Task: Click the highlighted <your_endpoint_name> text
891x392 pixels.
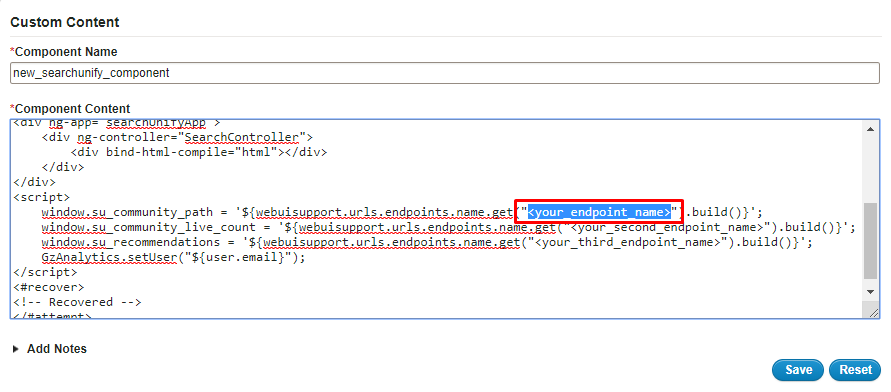Action: pyautogui.click(x=599, y=212)
